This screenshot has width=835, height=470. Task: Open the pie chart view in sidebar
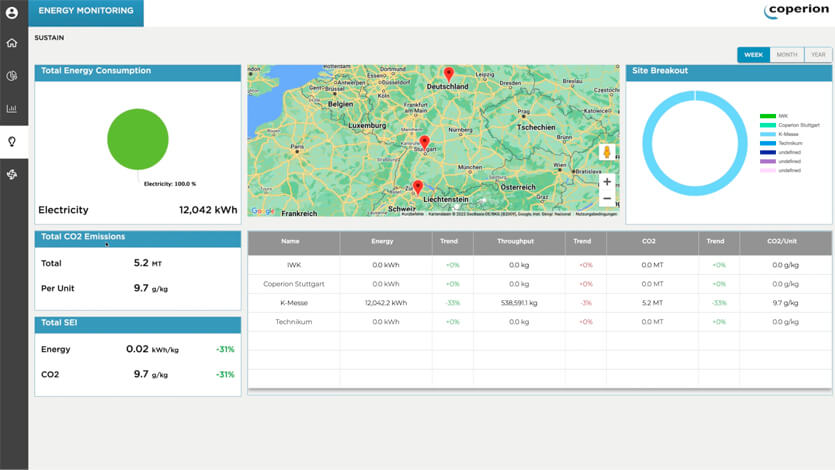click(x=12, y=76)
